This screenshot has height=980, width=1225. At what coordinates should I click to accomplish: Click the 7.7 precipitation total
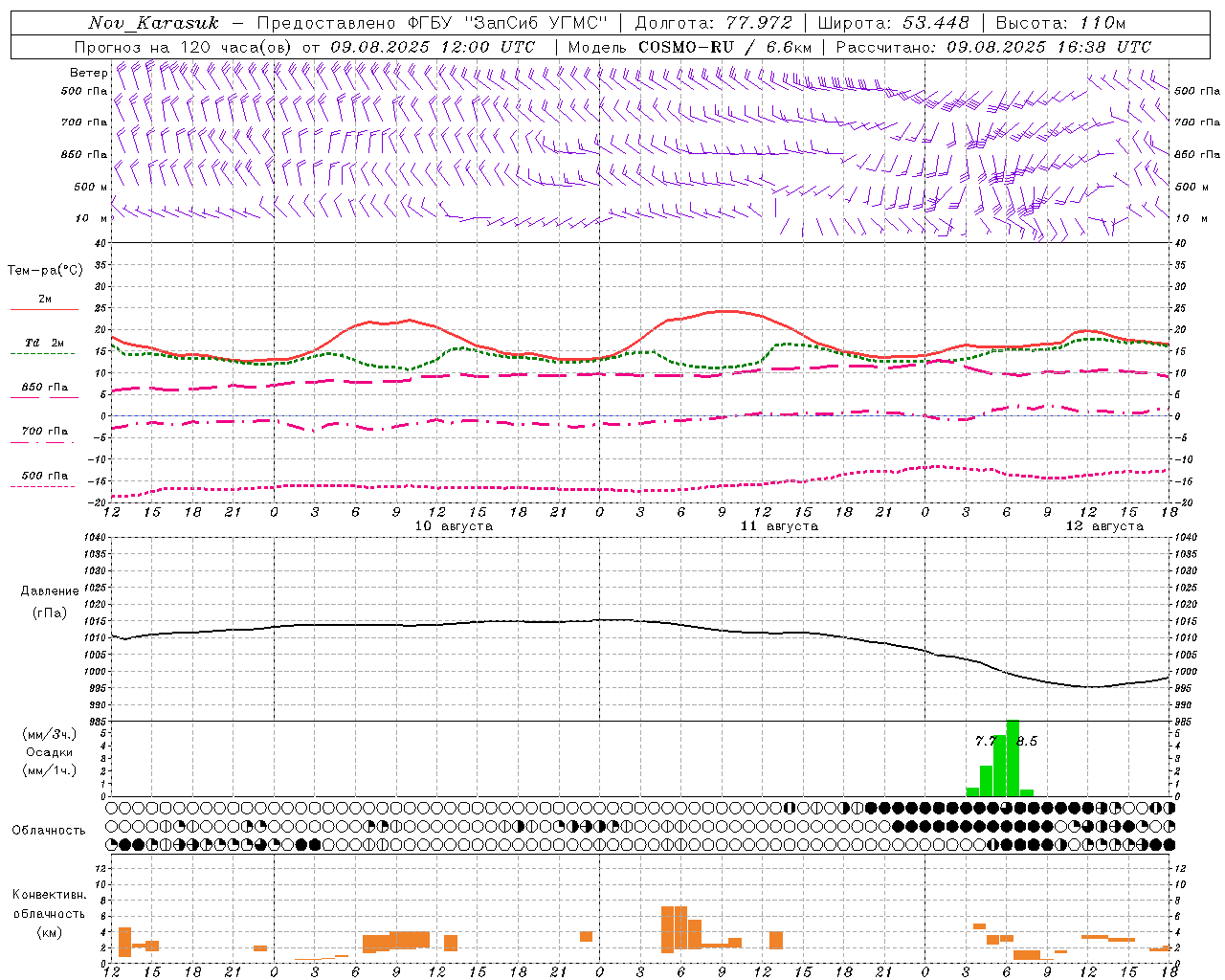coord(986,741)
